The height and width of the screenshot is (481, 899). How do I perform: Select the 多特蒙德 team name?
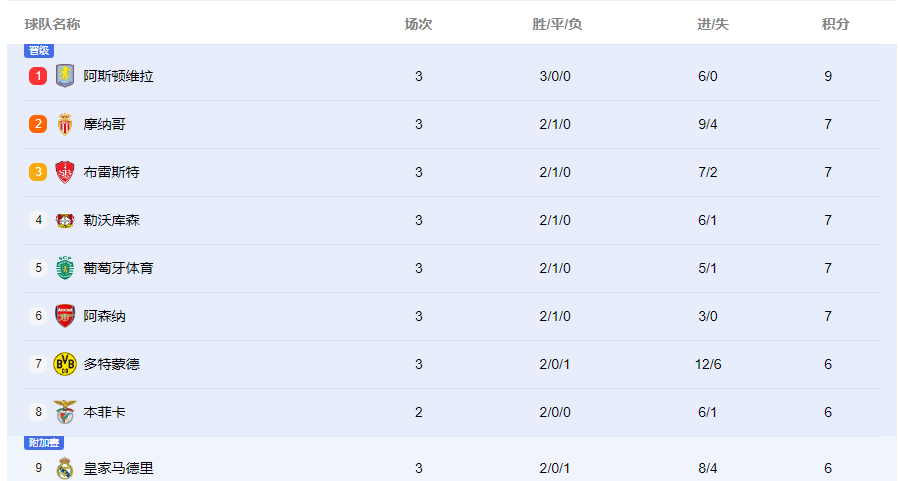pyautogui.click(x=112, y=364)
